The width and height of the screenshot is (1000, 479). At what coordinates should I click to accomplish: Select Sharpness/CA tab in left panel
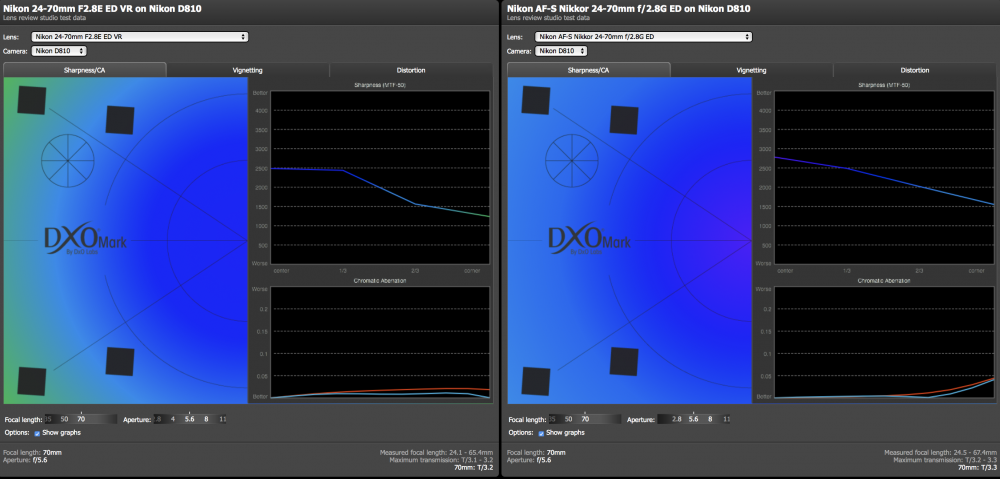point(85,70)
